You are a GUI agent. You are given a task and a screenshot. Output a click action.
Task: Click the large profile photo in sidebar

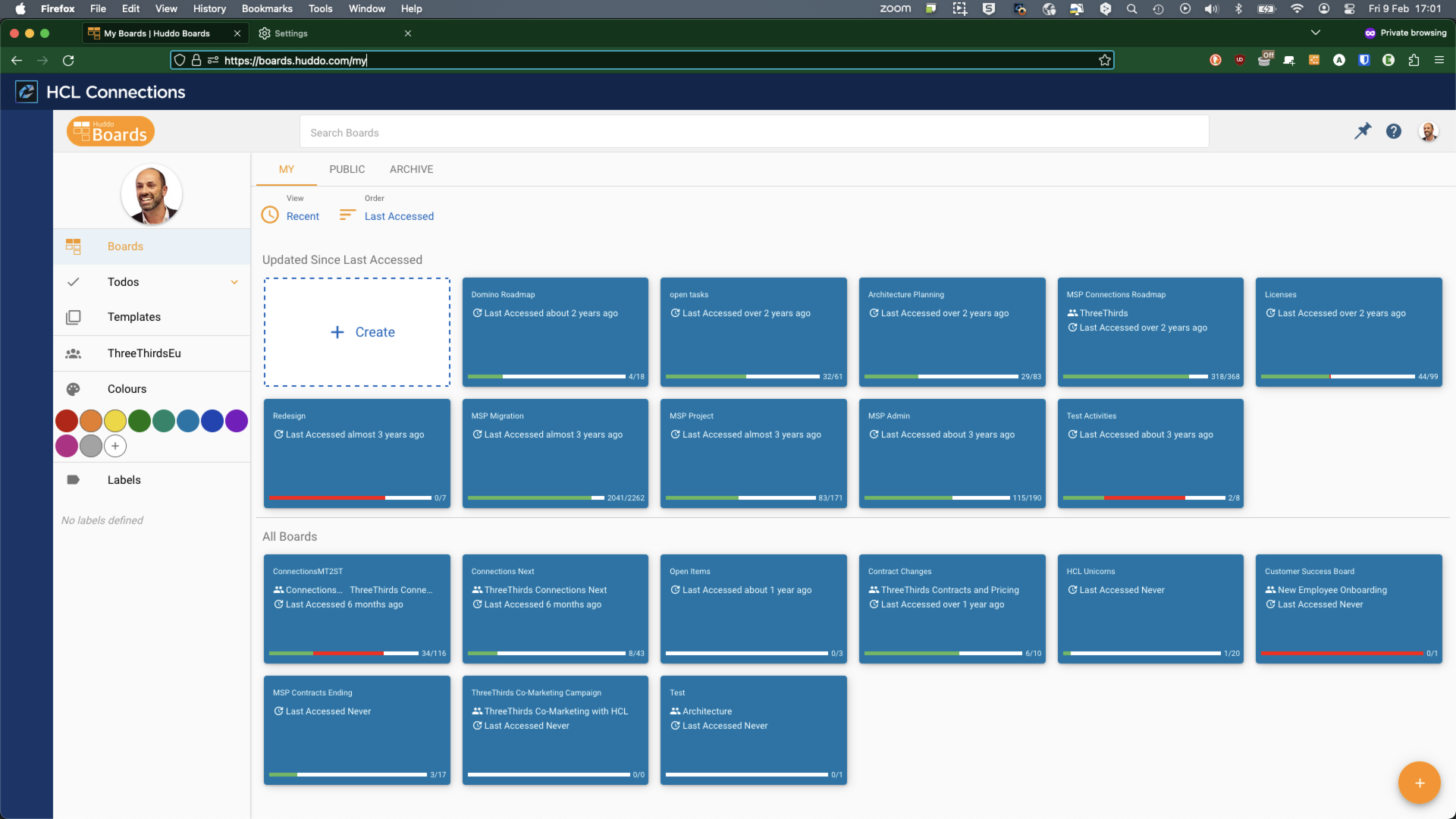pyautogui.click(x=152, y=195)
